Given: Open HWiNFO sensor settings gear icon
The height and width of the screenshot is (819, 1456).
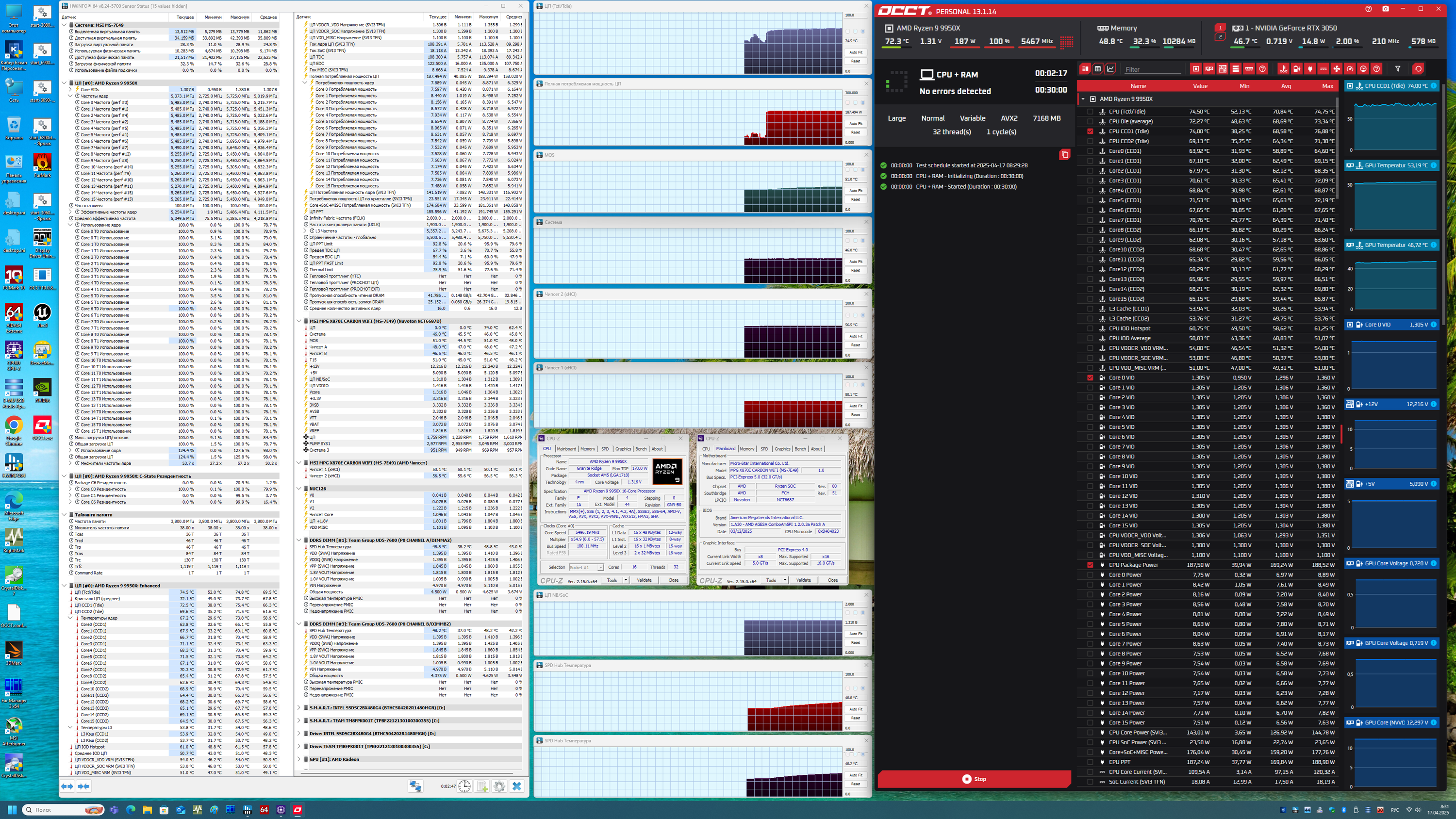Looking at the screenshot, I should pyautogui.click(x=499, y=786).
